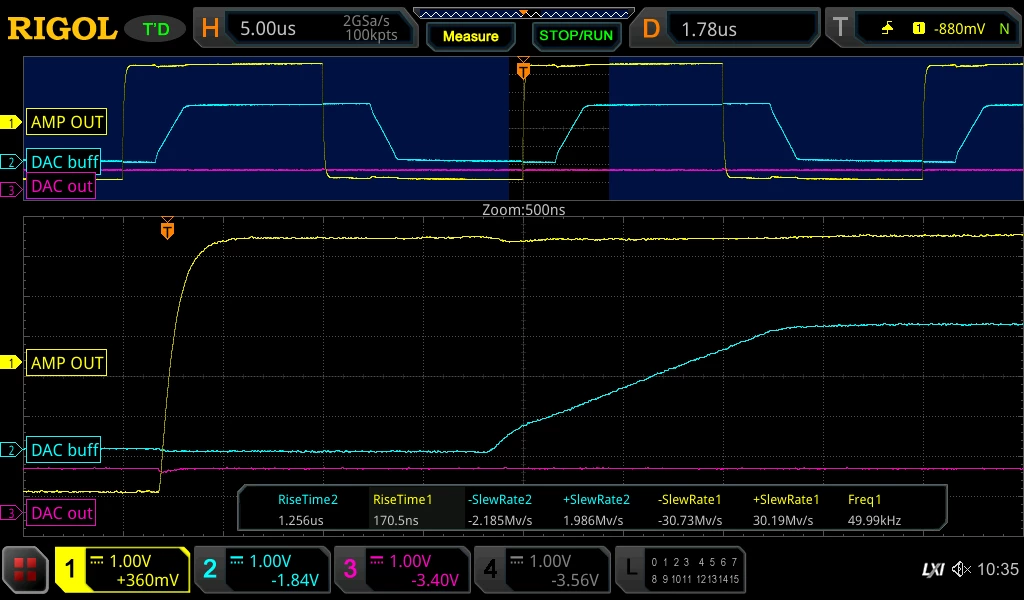
Task: Select the channel 3 ground marker in the zoom view
Action: click(x=11, y=513)
